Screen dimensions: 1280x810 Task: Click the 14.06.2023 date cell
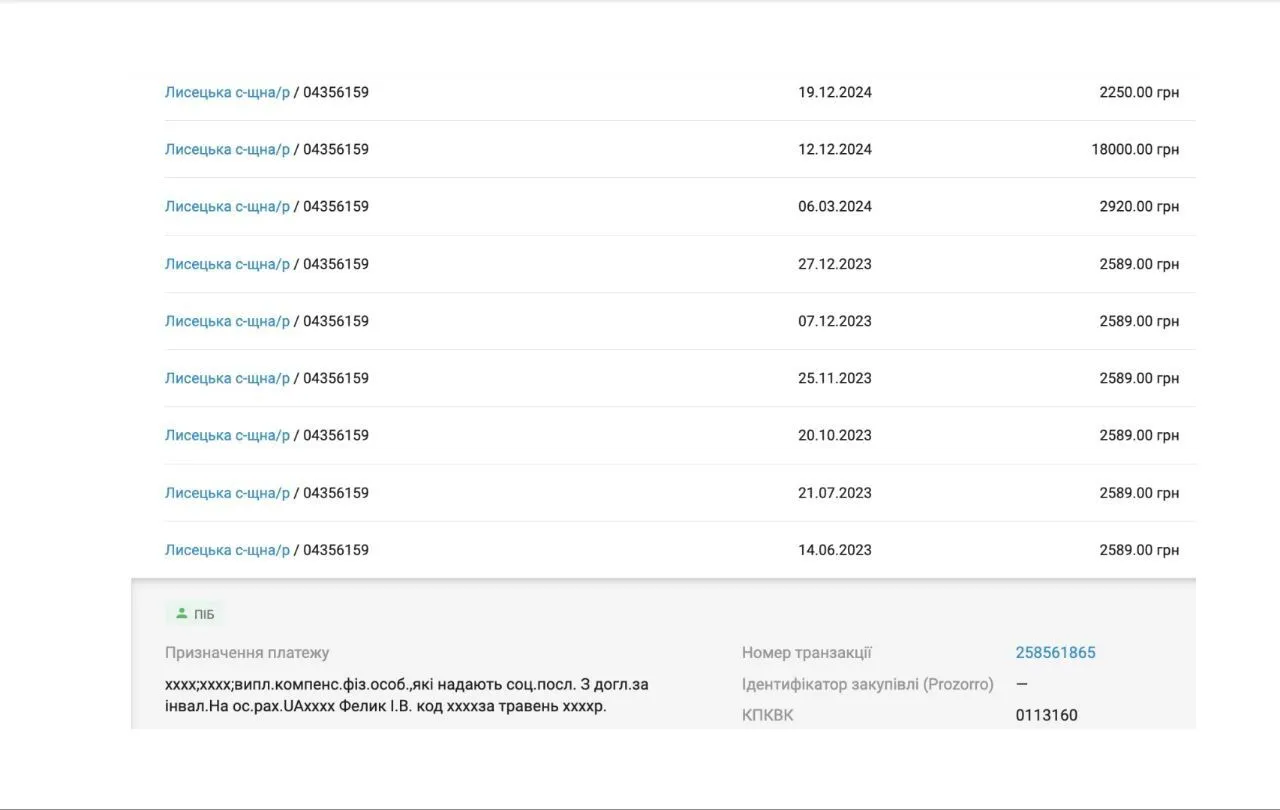click(x=834, y=550)
